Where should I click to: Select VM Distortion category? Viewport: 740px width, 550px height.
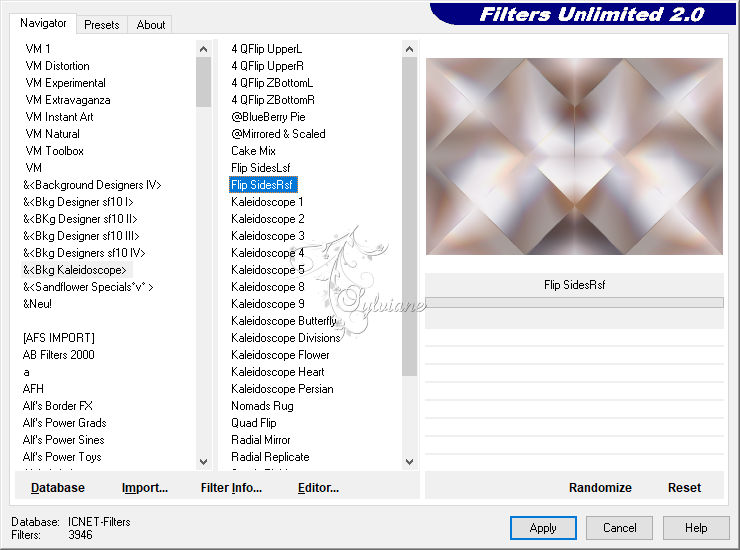click(x=58, y=66)
